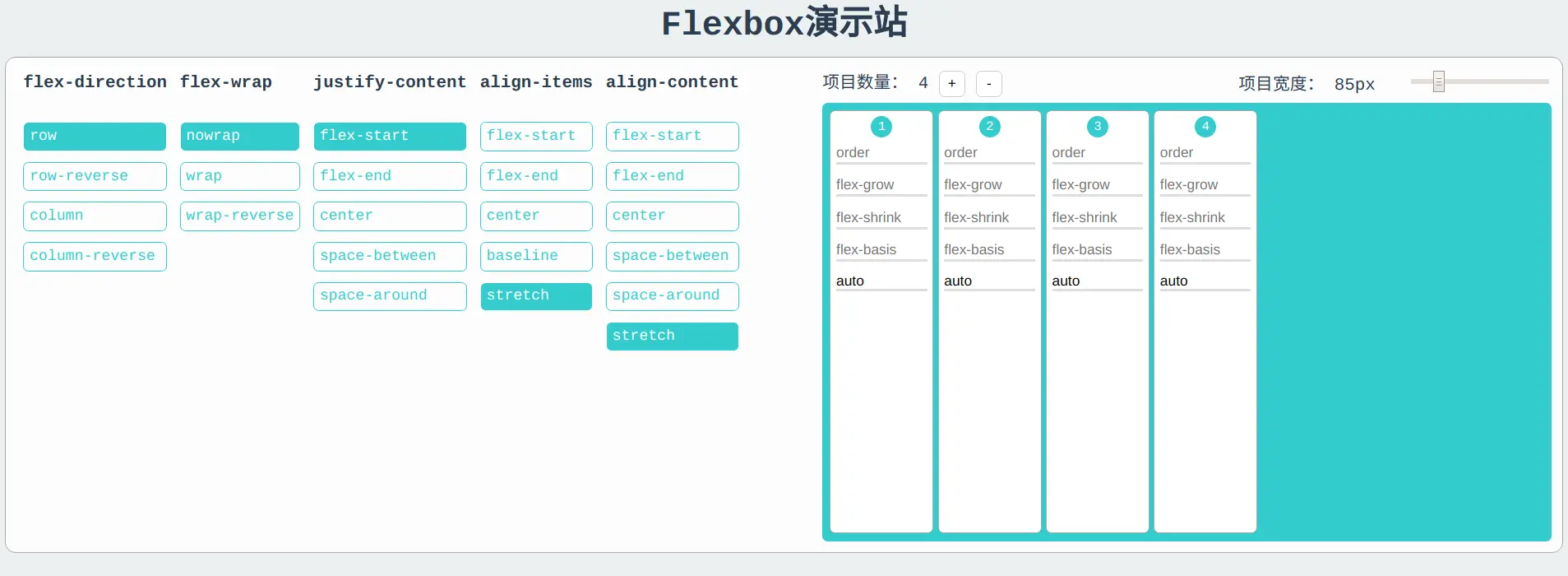Focus the flex-basis field of item 2
The height and width of the screenshot is (576, 1568).
pos(989,250)
